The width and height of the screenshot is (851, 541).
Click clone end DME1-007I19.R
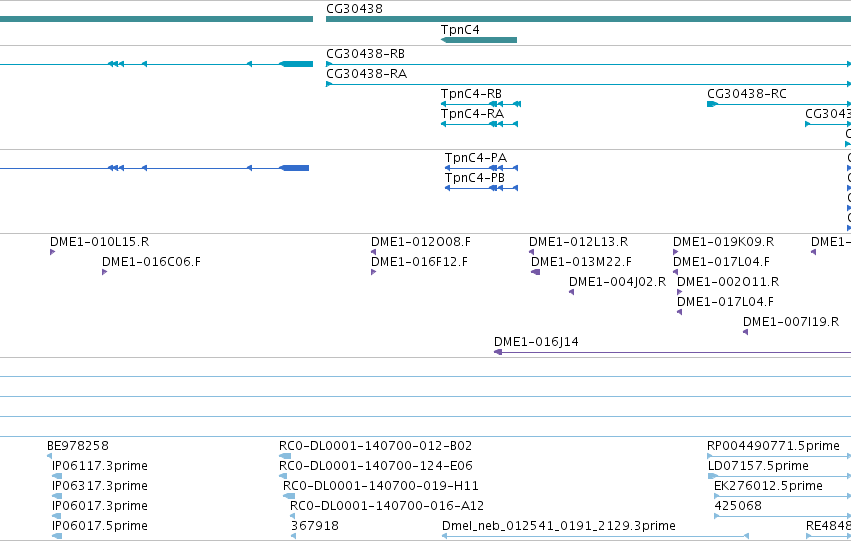click(x=791, y=322)
